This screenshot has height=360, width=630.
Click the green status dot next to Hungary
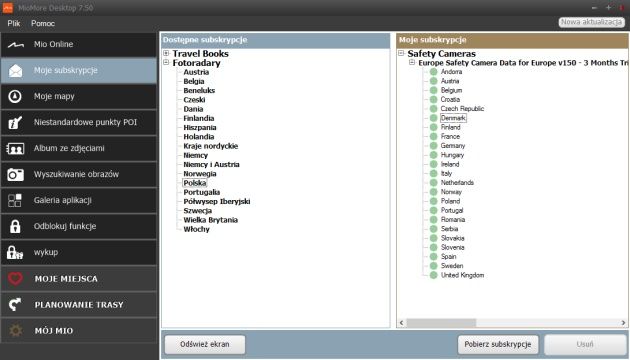[x=434, y=155]
